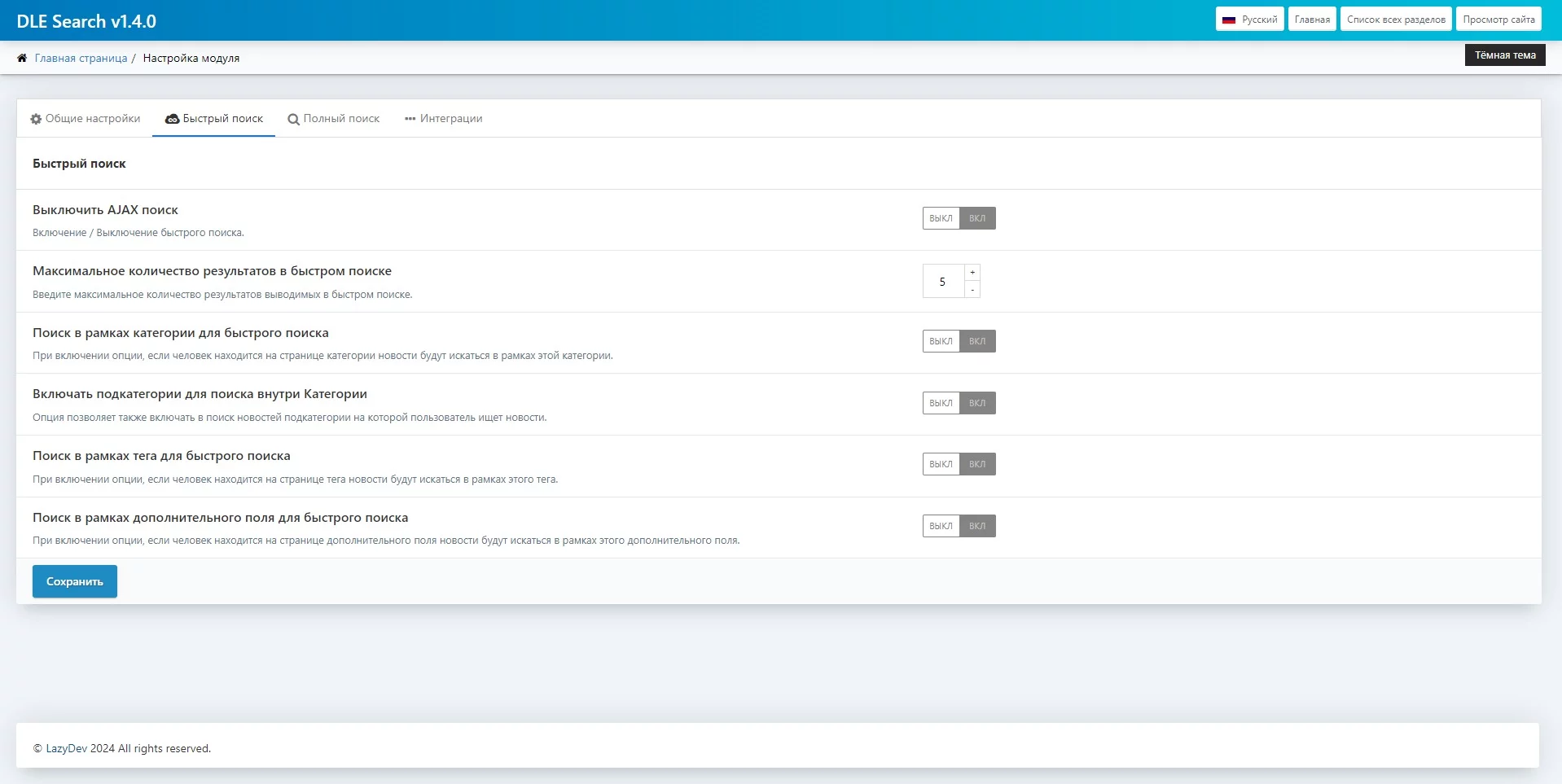
Task: Click the Russian flag icon
Action: [x=1229, y=20]
